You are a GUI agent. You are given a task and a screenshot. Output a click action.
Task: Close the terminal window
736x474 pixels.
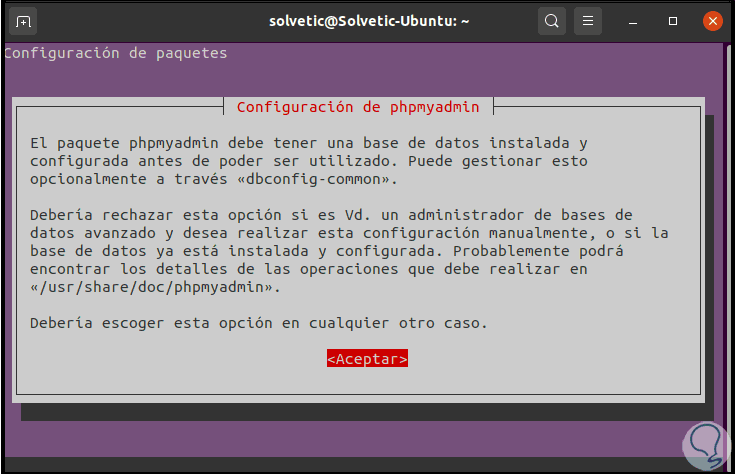point(713,21)
